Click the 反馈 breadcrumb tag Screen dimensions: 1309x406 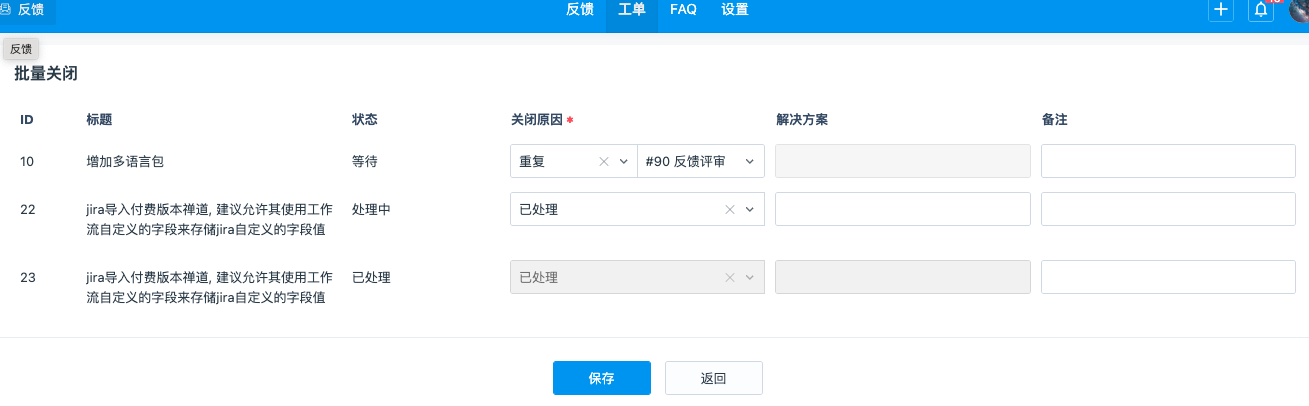click(21, 49)
